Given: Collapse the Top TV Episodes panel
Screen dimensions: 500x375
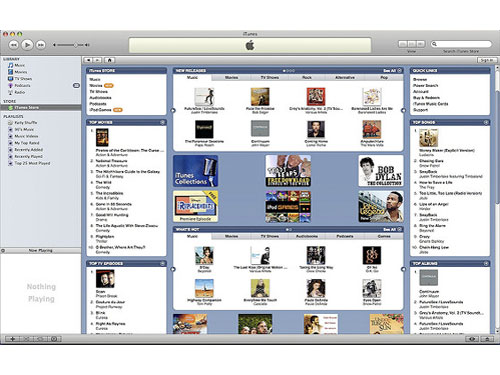Looking at the screenshot, I should pyautogui.click(x=162, y=263).
